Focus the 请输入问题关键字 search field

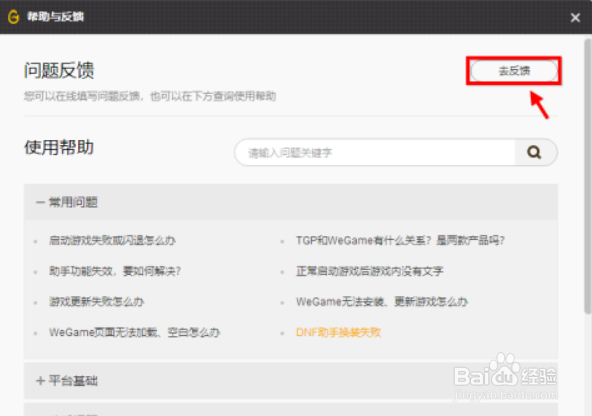click(x=375, y=153)
